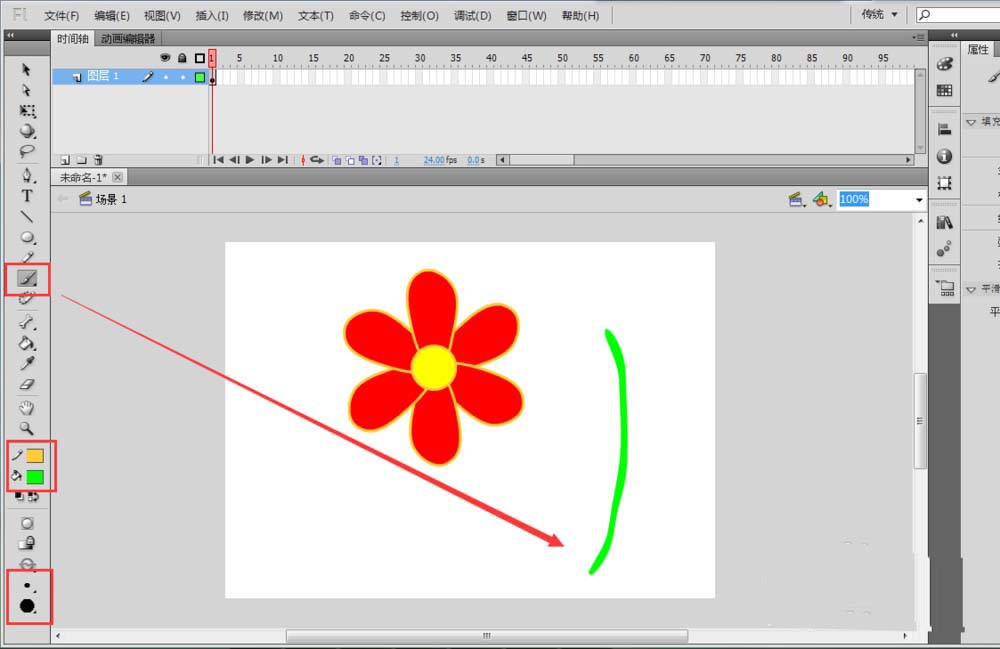1000x649 pixels.
Task: Open the Info panel icon
Action: point(945,156)
